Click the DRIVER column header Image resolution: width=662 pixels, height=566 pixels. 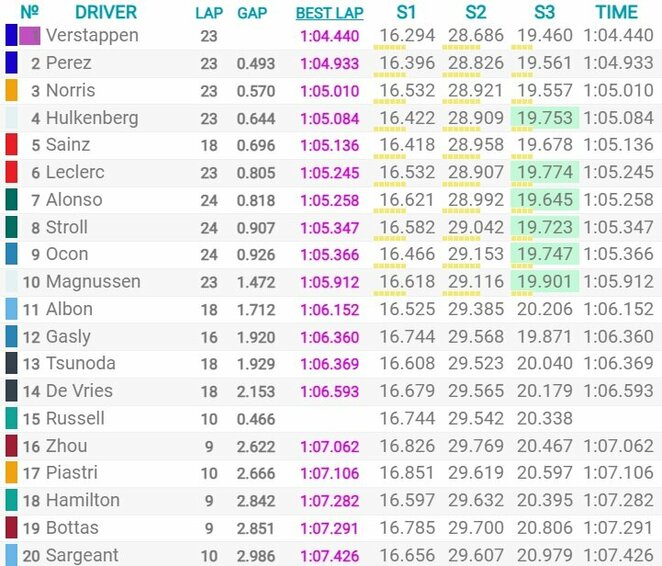coord(106,13)
